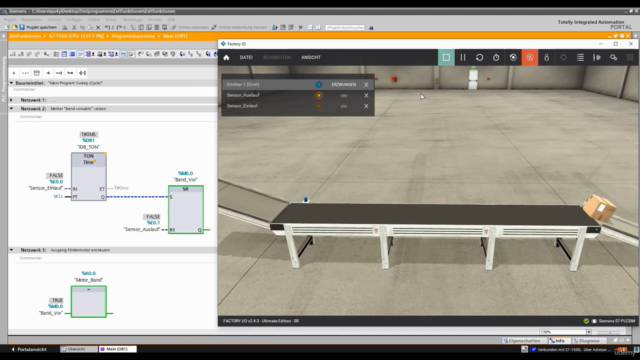Click the open project folder icon
This screenshot has width=640, height=360.
tap(14, 27)
